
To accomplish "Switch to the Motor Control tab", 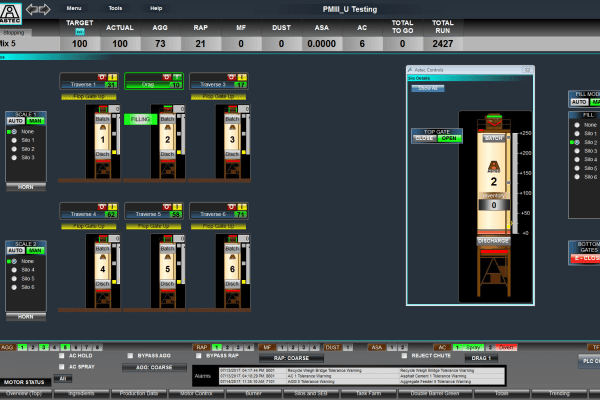I will (x=196, y=393).
